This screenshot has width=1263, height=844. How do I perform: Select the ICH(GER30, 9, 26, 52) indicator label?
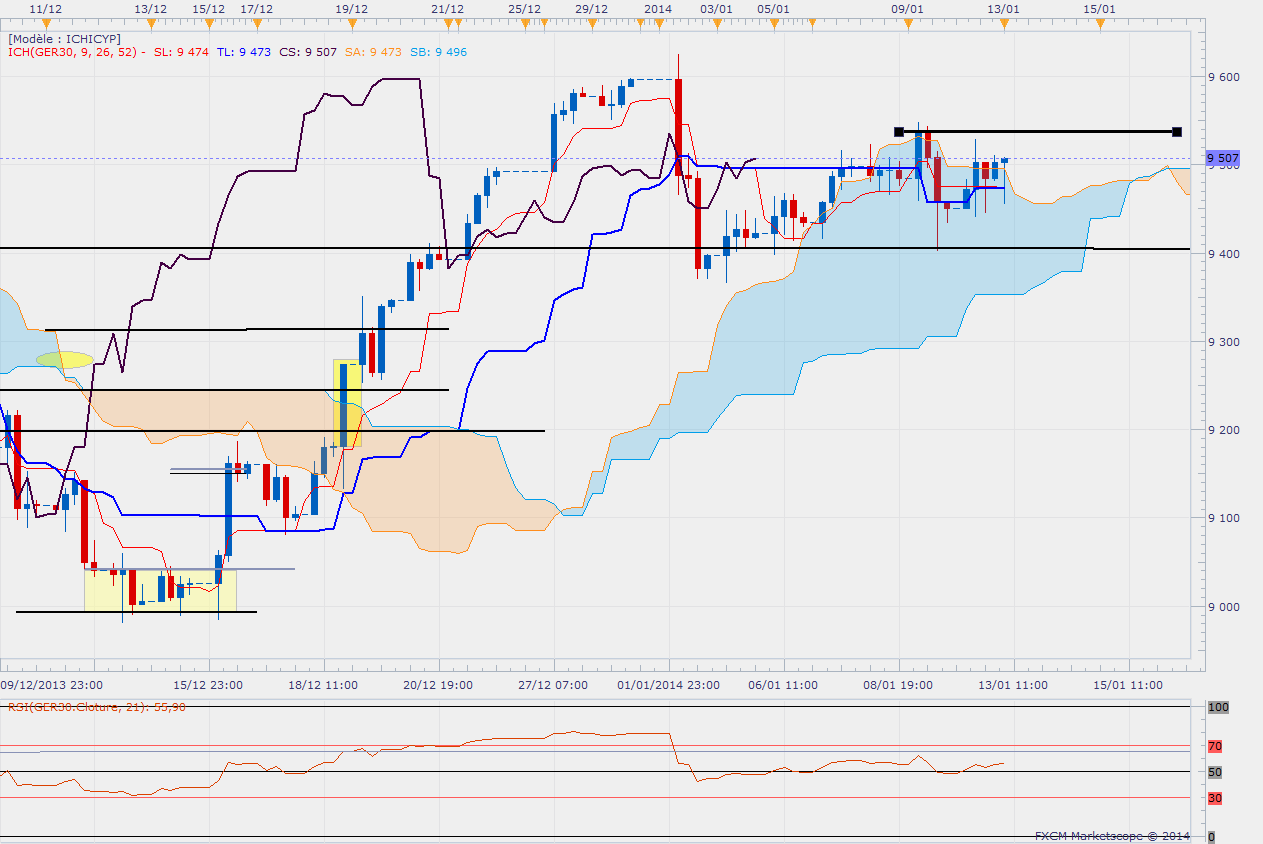tap(74, 52)
